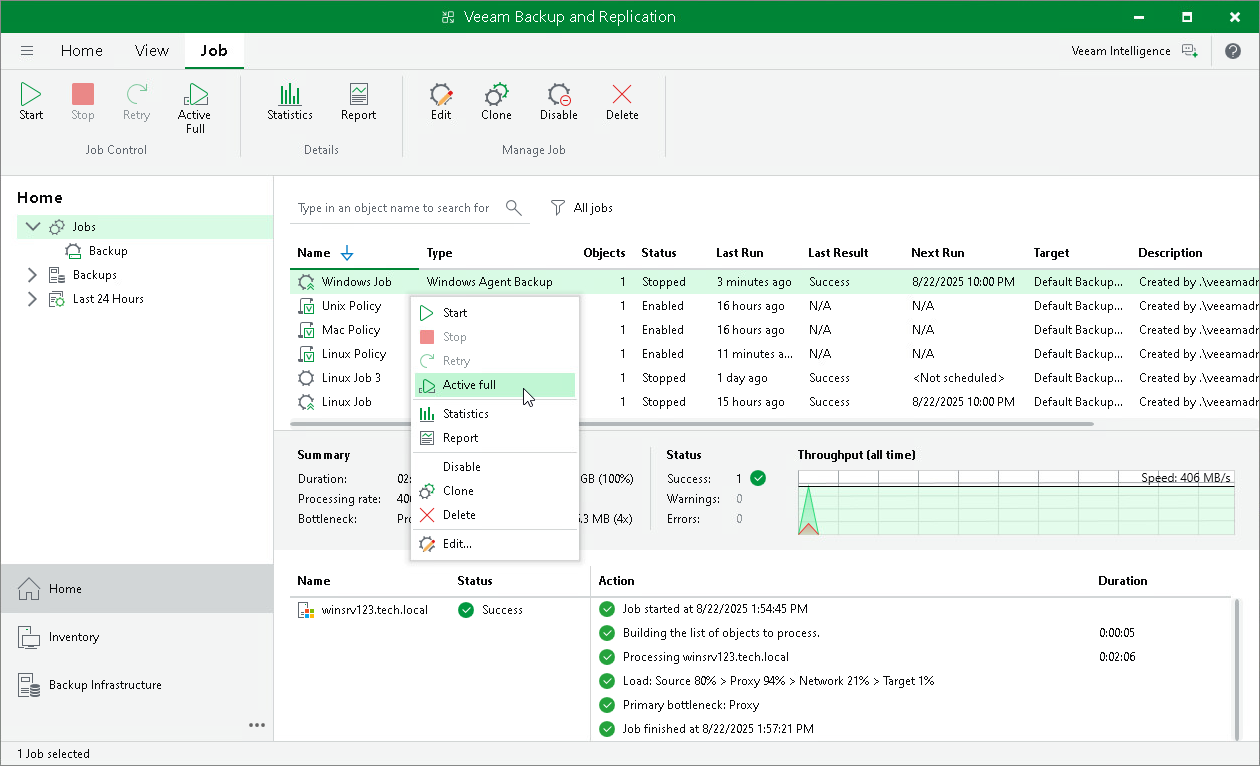Open the help question mark icon

(x=1233, y=51)
